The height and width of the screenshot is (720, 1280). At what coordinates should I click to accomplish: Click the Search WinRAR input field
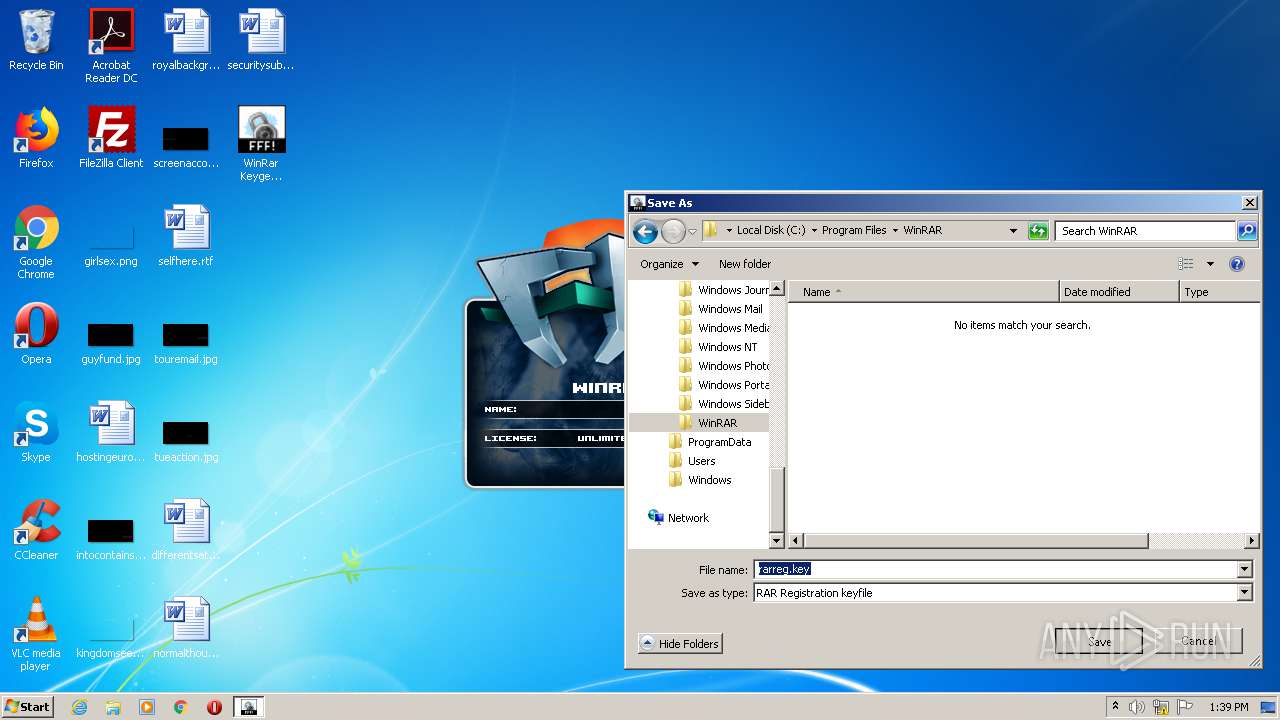[1146, 231]
